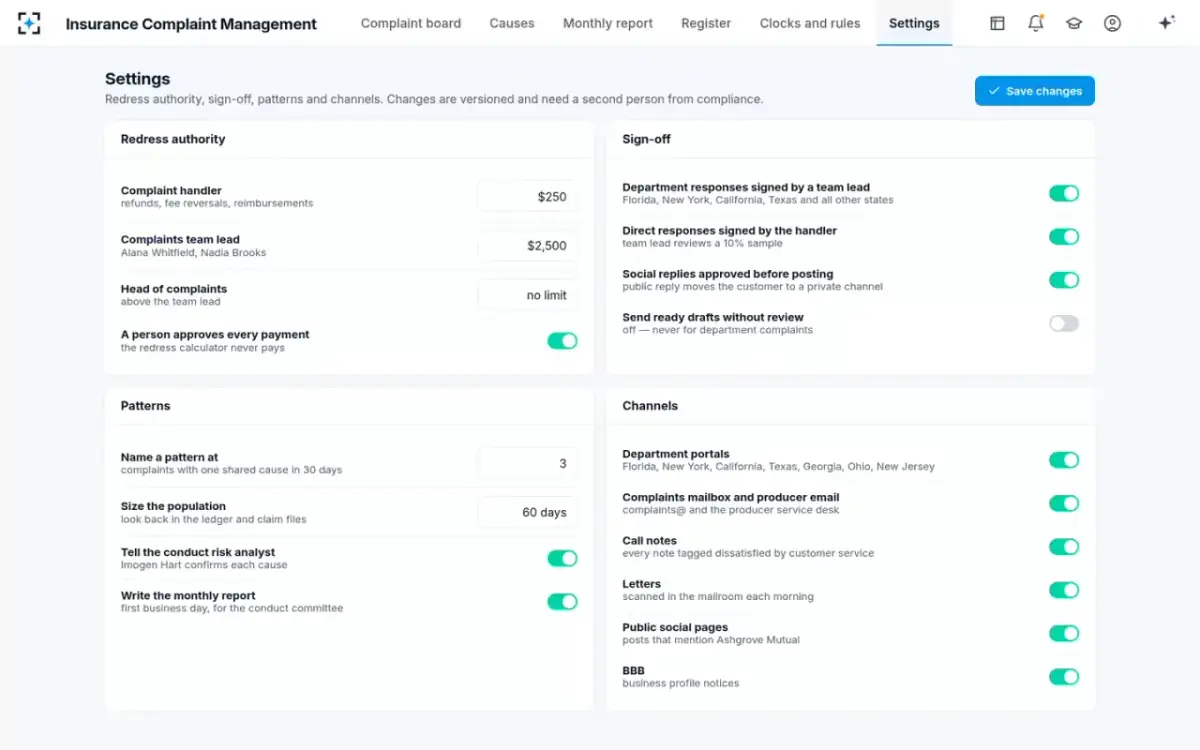Click 'the redress calculator never pays' text
This screenshot has width=1200, height=750.
(x=203, y=348)
